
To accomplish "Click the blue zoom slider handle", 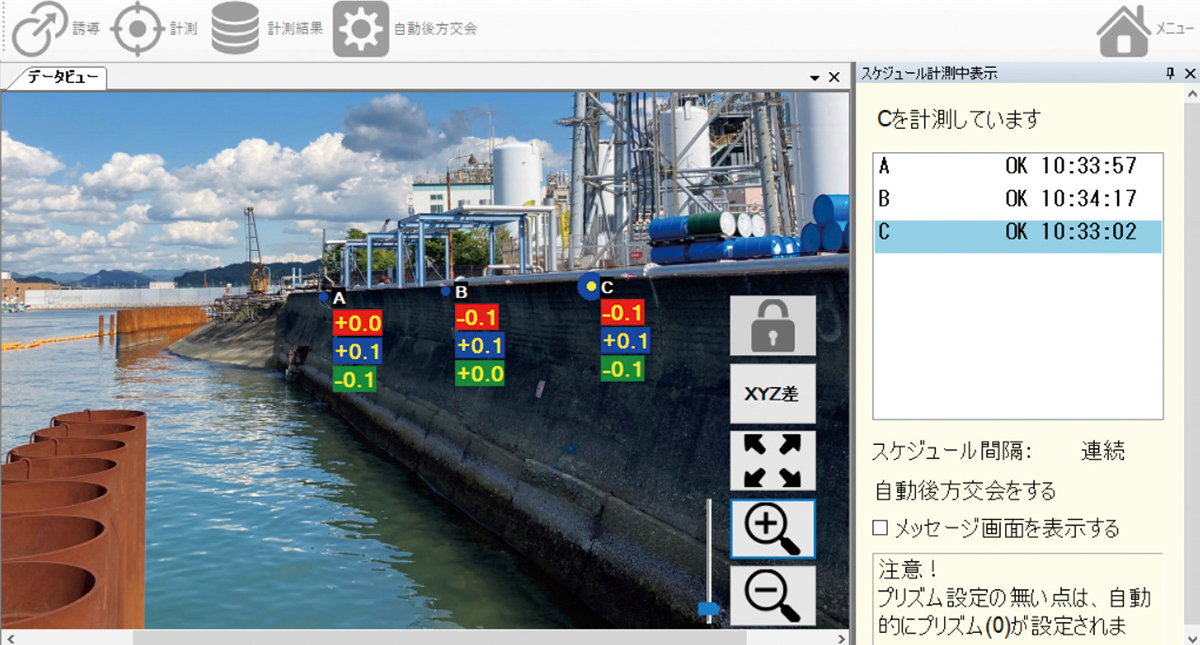I will coord(709,608).
